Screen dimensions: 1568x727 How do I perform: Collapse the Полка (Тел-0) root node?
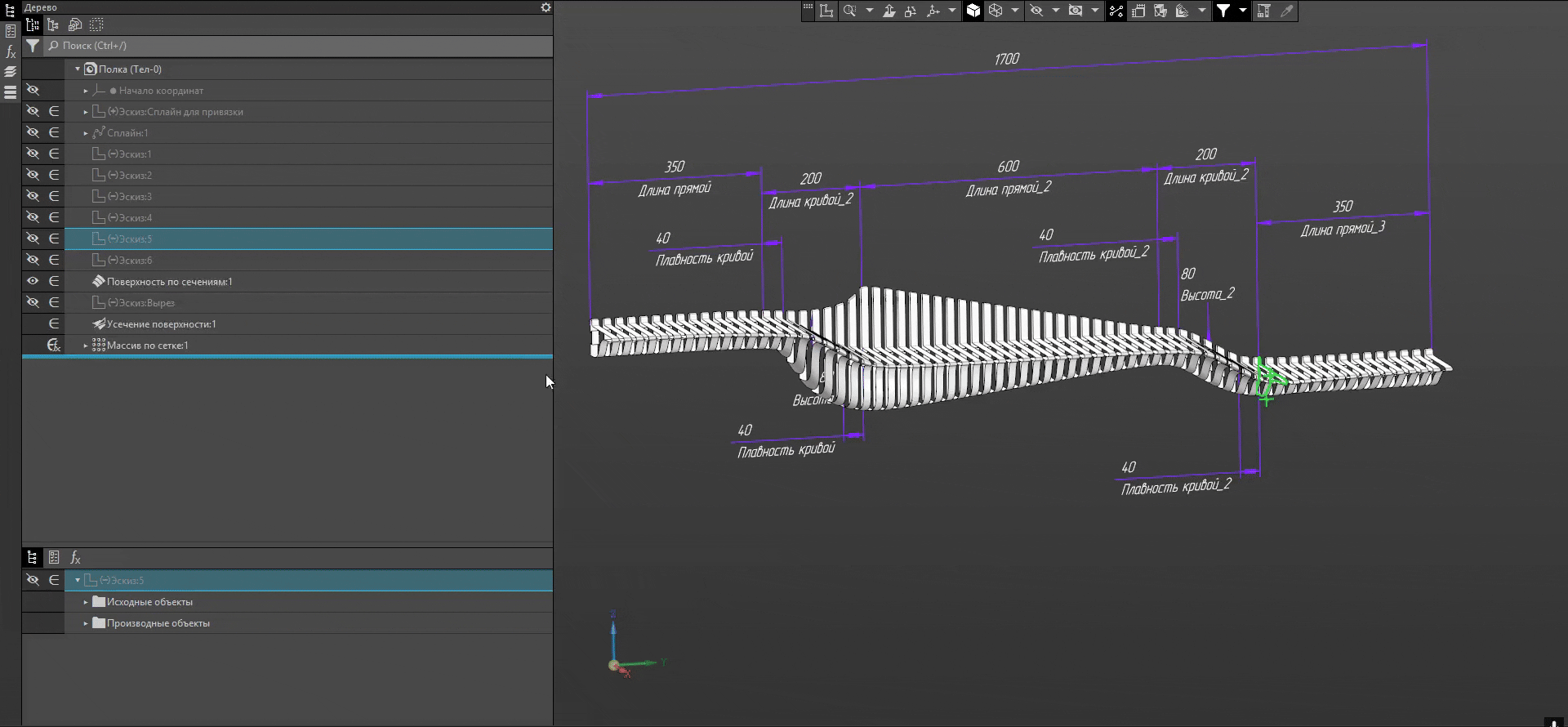click(x=78, y=69)
